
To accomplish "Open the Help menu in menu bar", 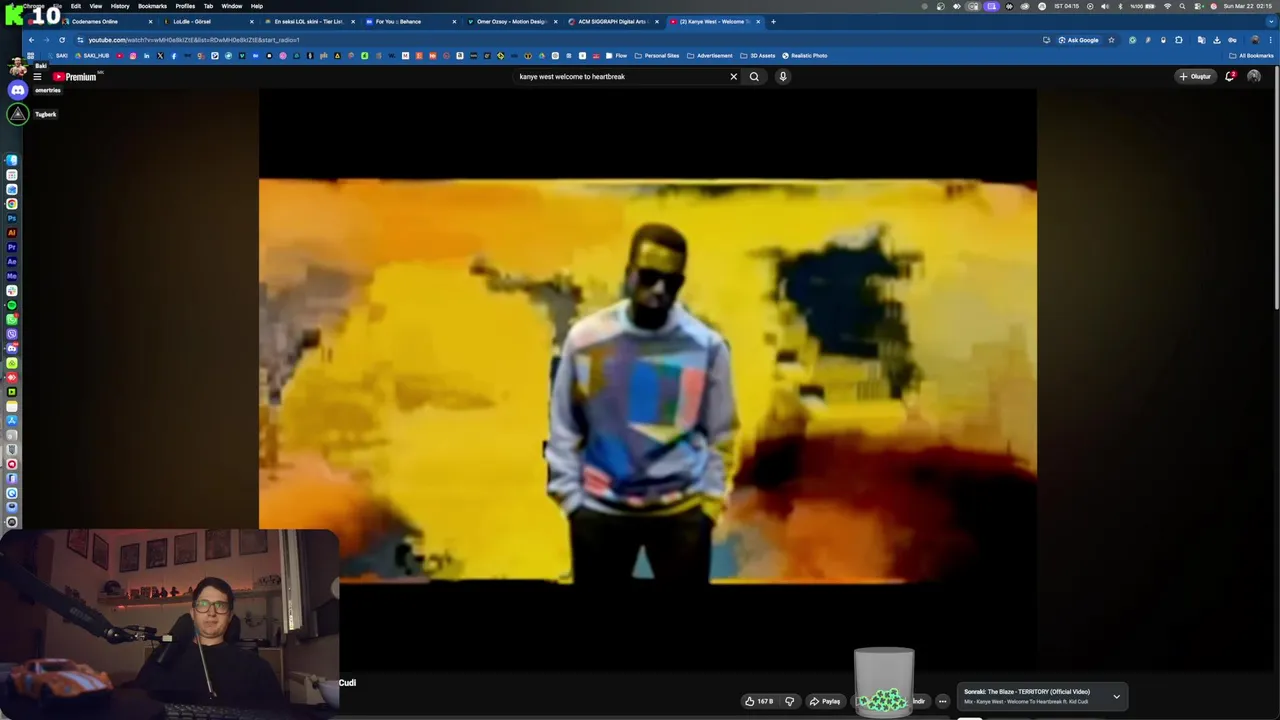I will coord(257,6).
